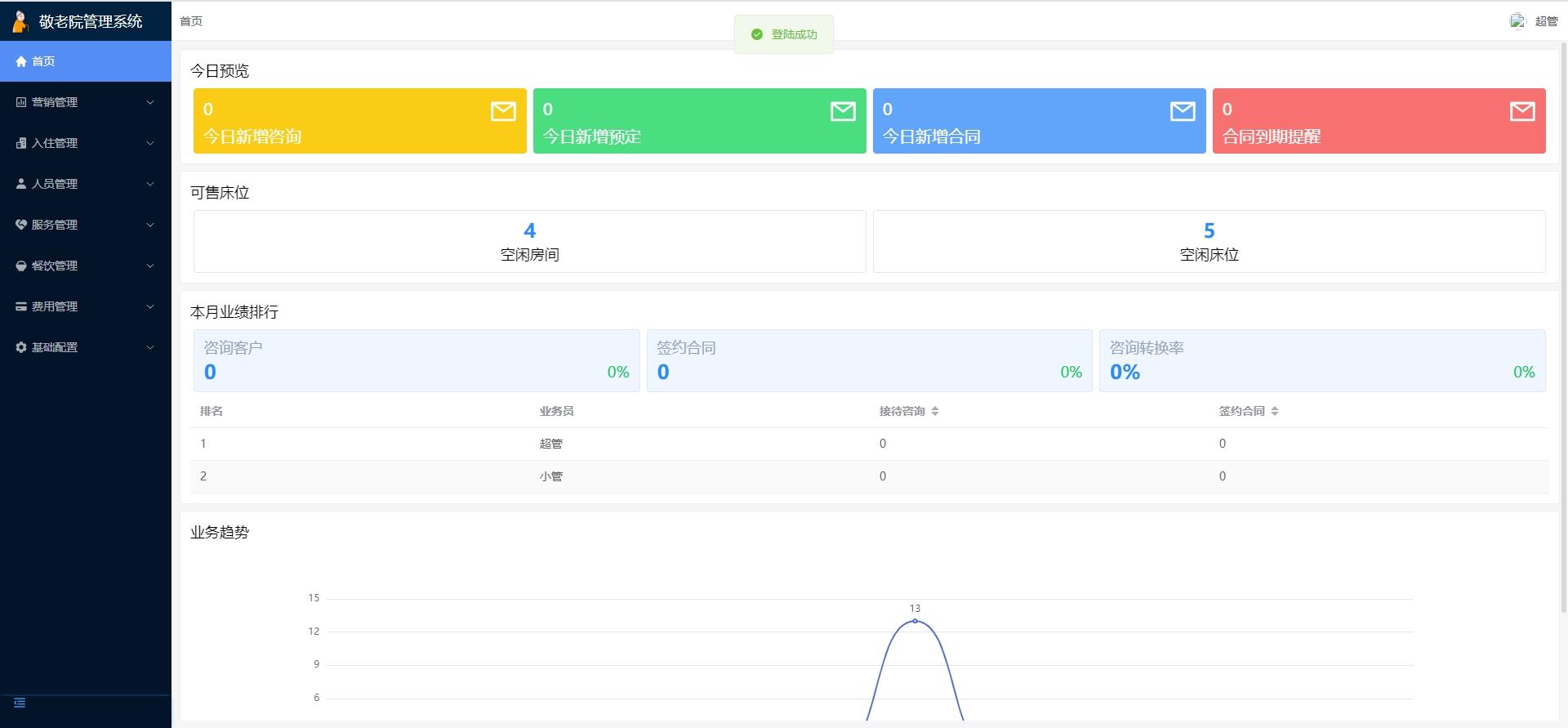Screen dimensions: 1568x728
Task: Click the 敬老院管理系统 logo icon
Action: tap(20, 21)
